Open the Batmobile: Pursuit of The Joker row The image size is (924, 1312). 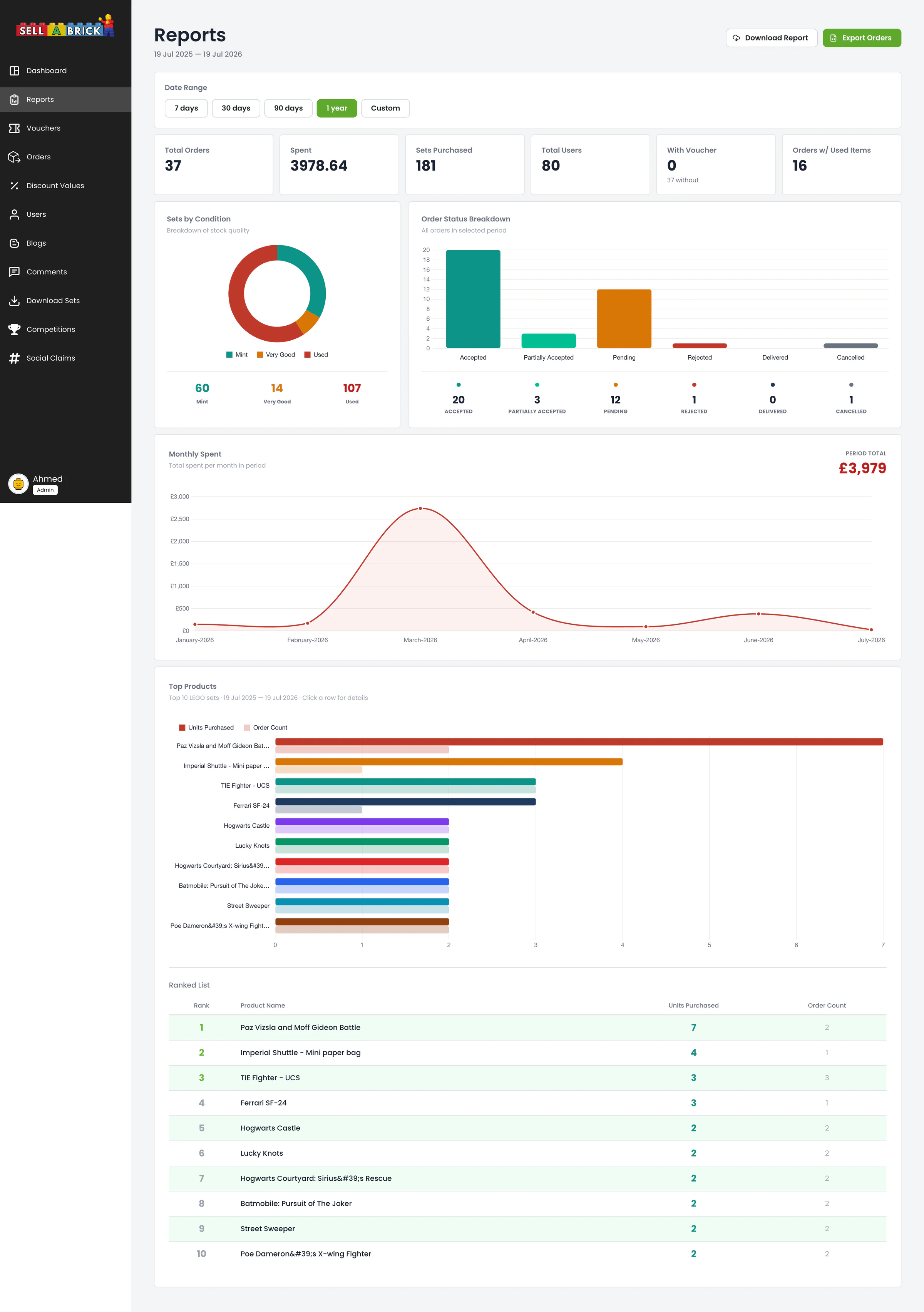coord(527,1203)
